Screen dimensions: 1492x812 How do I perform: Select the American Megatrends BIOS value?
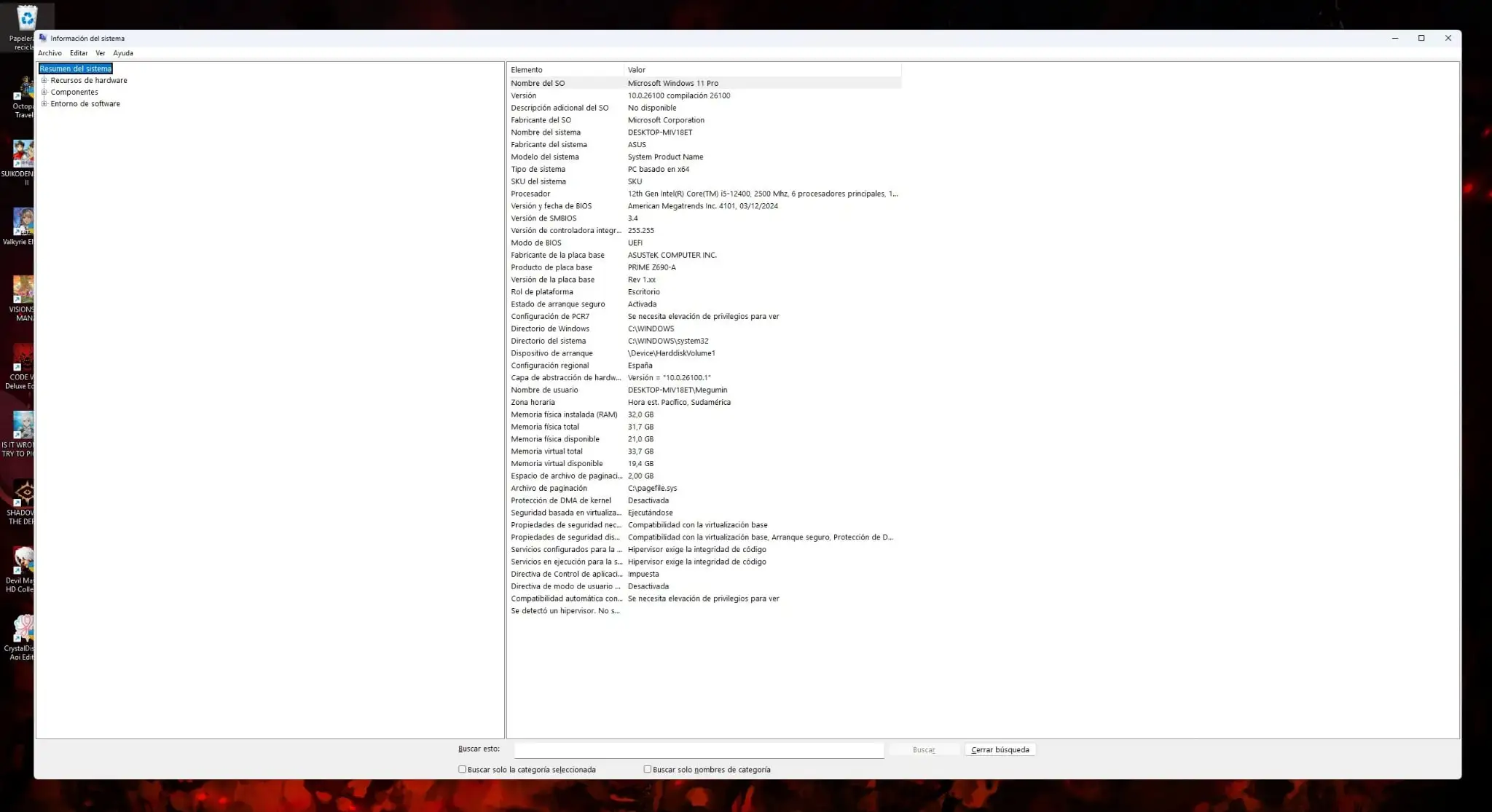tap(703, 206)
